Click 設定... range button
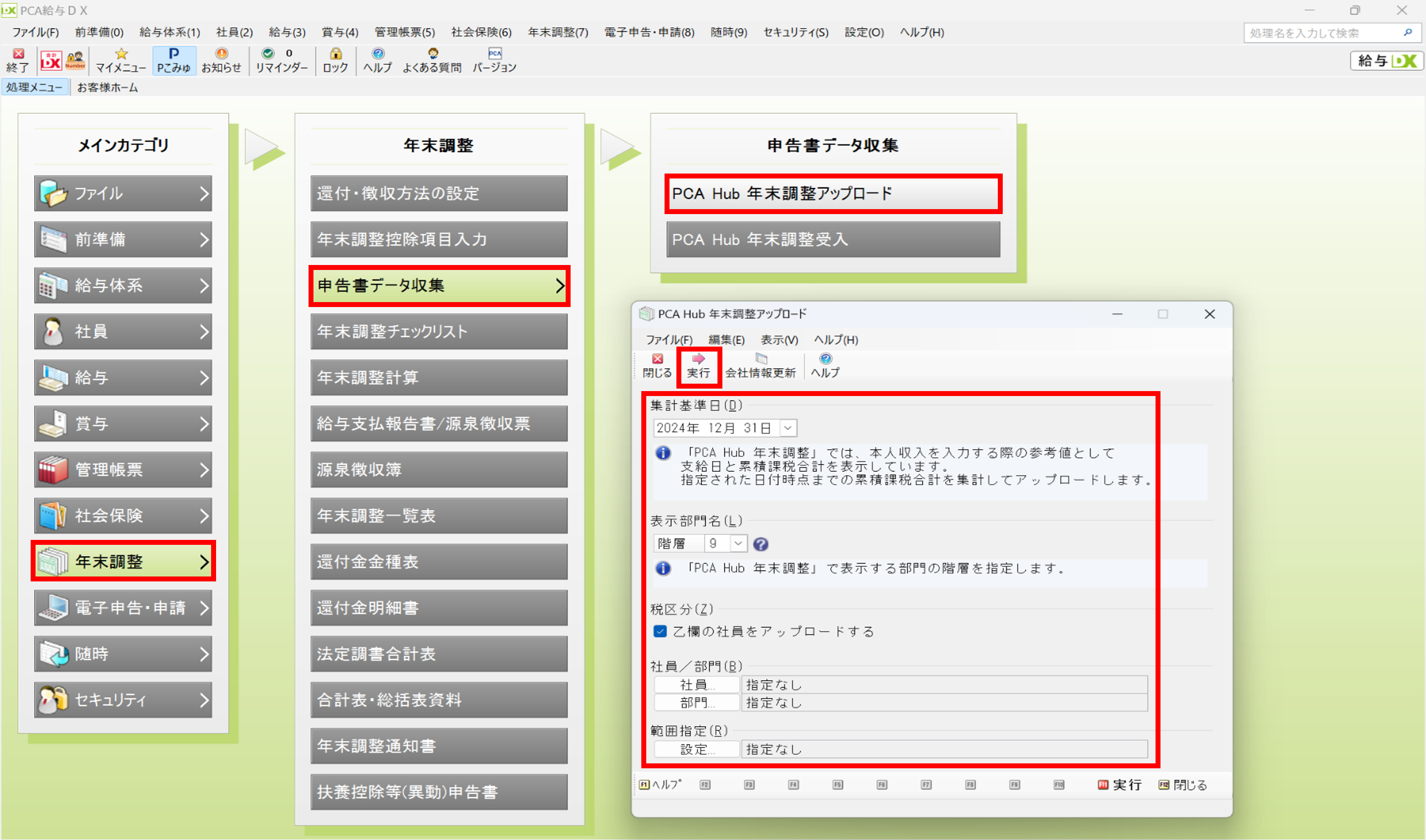1426x840 pixels. tap(696, 750)
